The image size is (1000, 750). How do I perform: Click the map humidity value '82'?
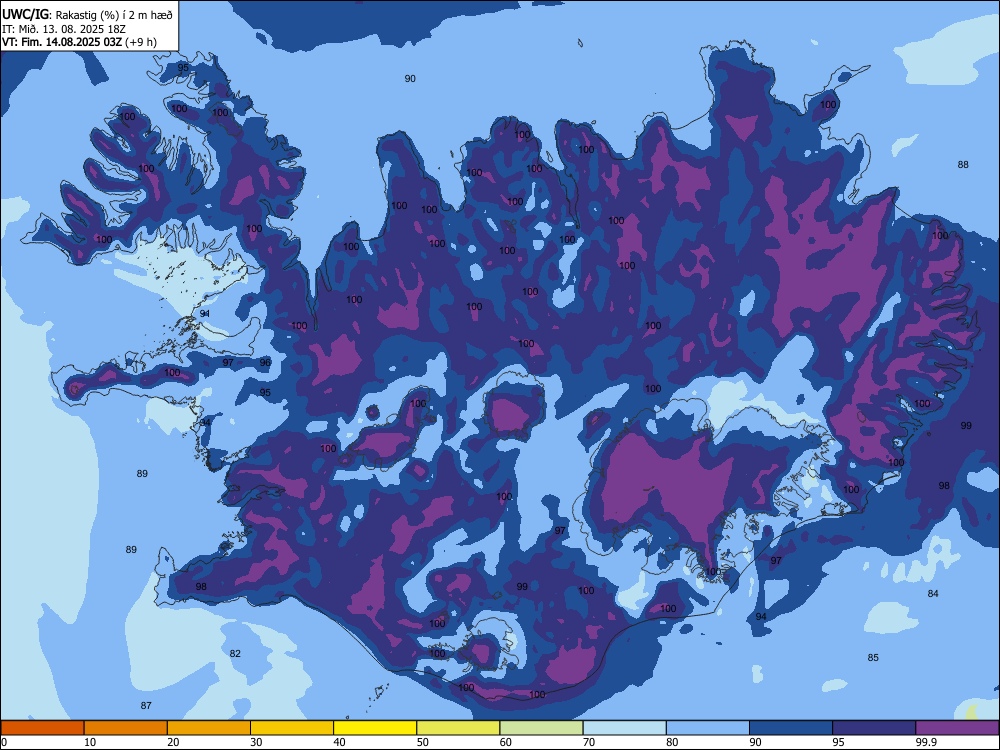[235, 654]
